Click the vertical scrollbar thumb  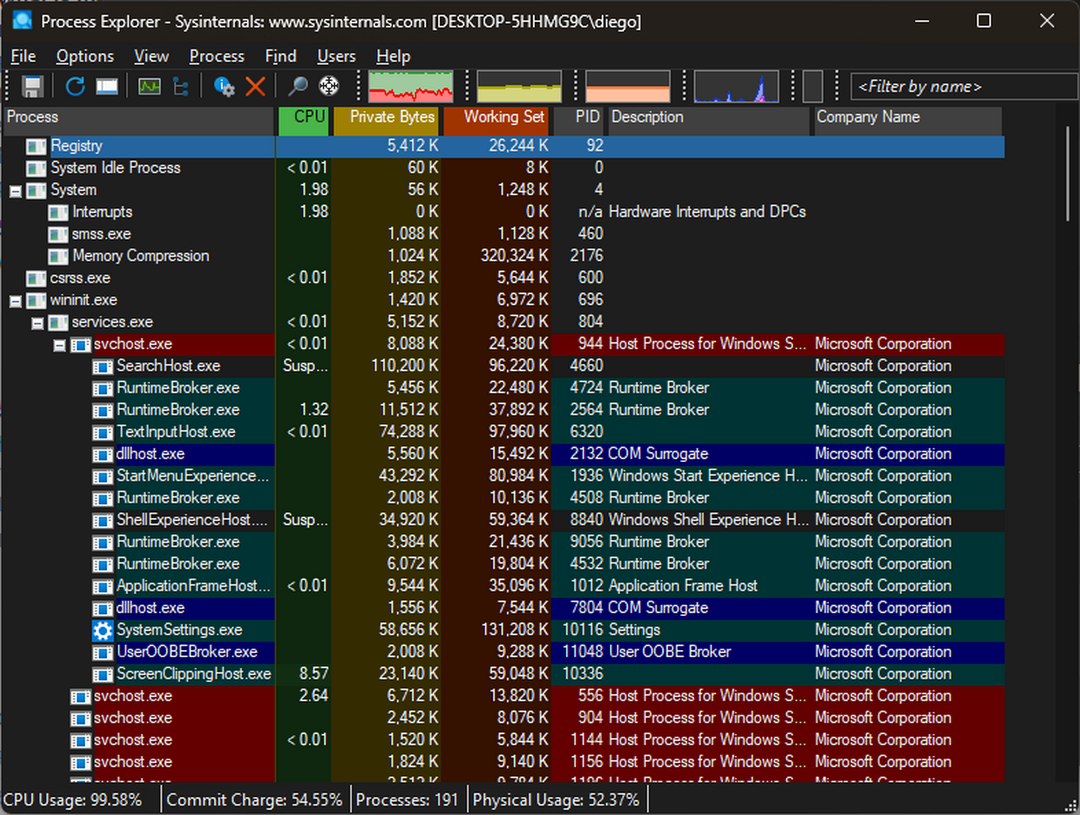point(1068,174)
